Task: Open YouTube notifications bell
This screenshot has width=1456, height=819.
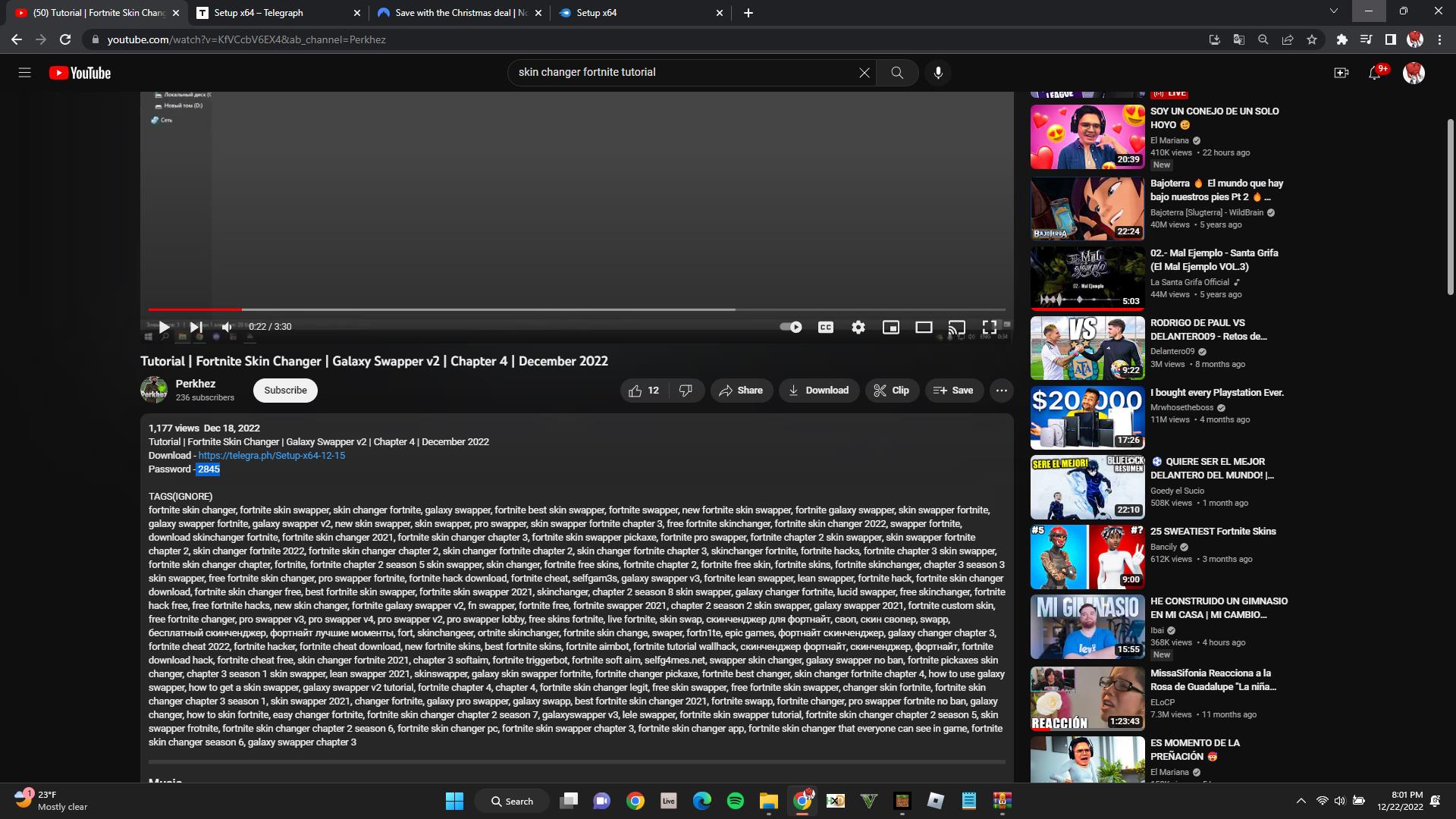Action: click(x=1374, y=73)
